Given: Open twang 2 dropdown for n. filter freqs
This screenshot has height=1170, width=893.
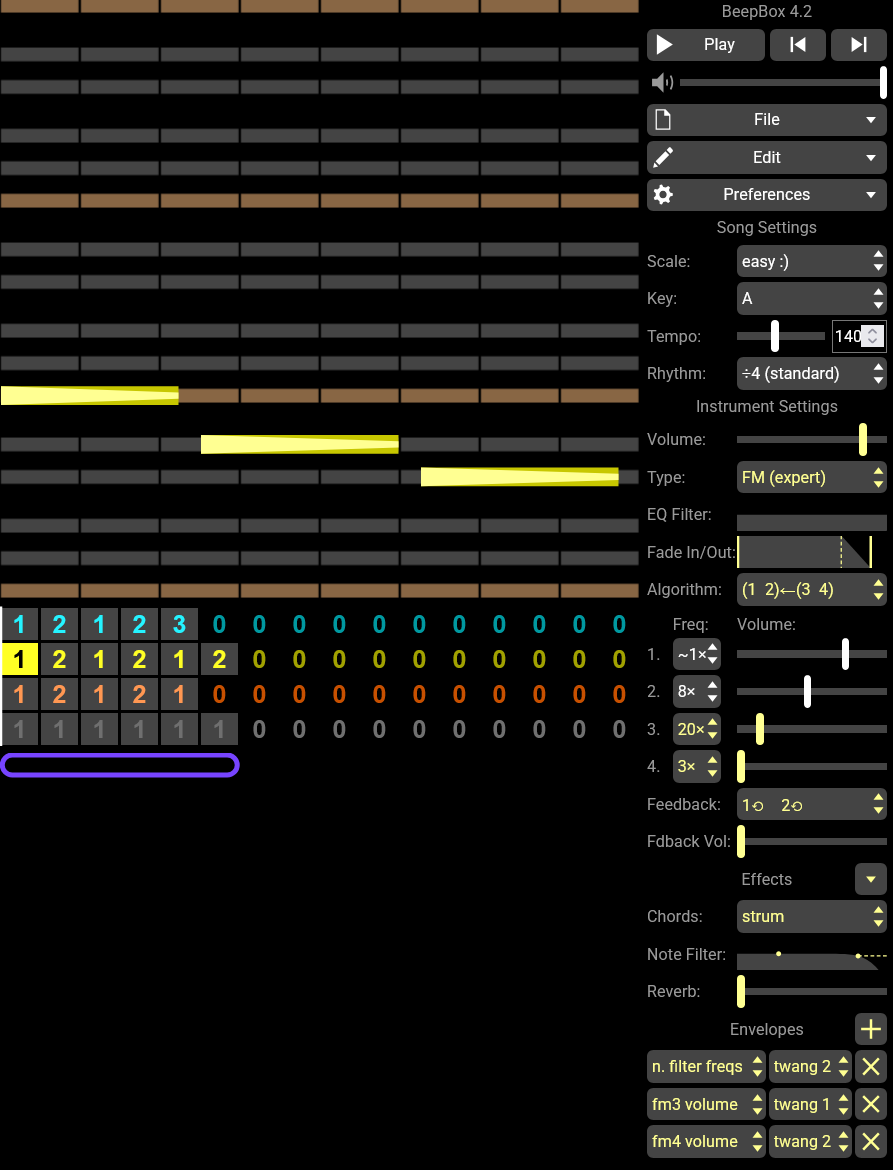Looking at the screenshot, I should (810, 1067).
